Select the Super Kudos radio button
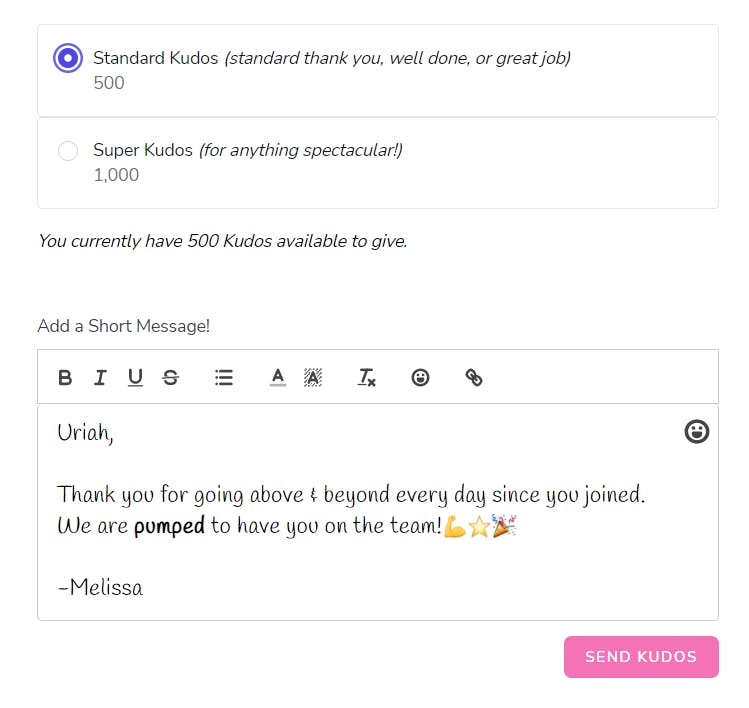Image resolution: width=749 pixels, height=708 pixels. pyautogui.click(x=68, y=151)
